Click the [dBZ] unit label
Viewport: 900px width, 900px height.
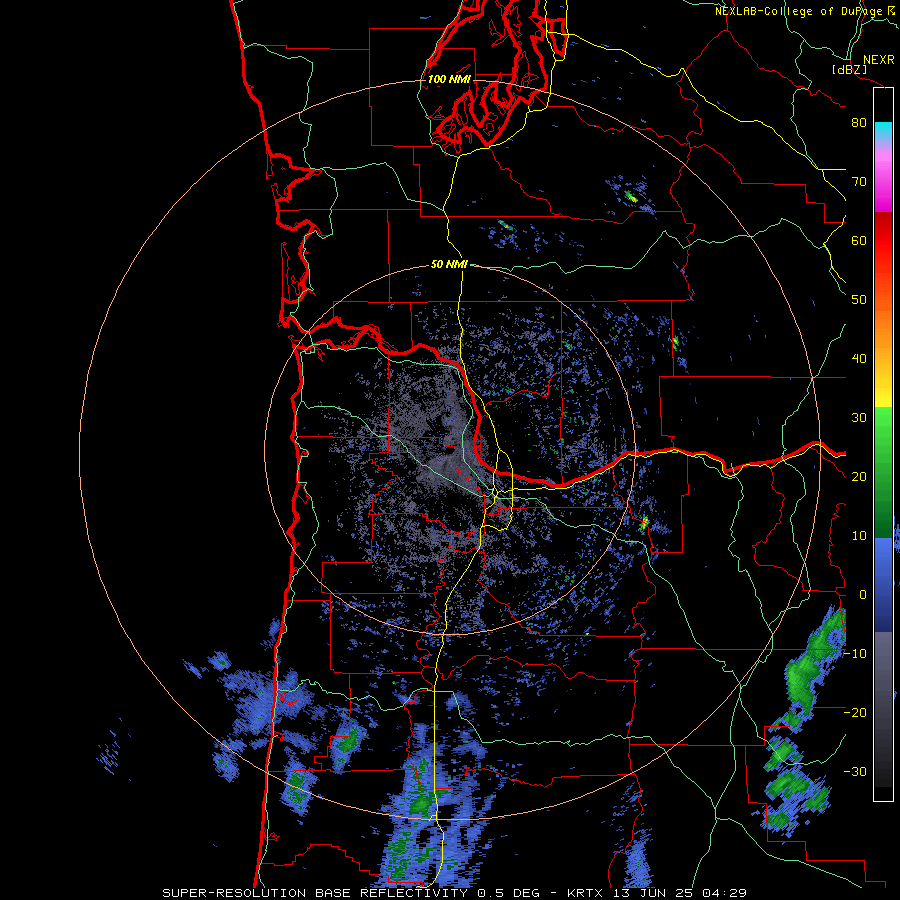pyautogui.click(x=849, y=70)
